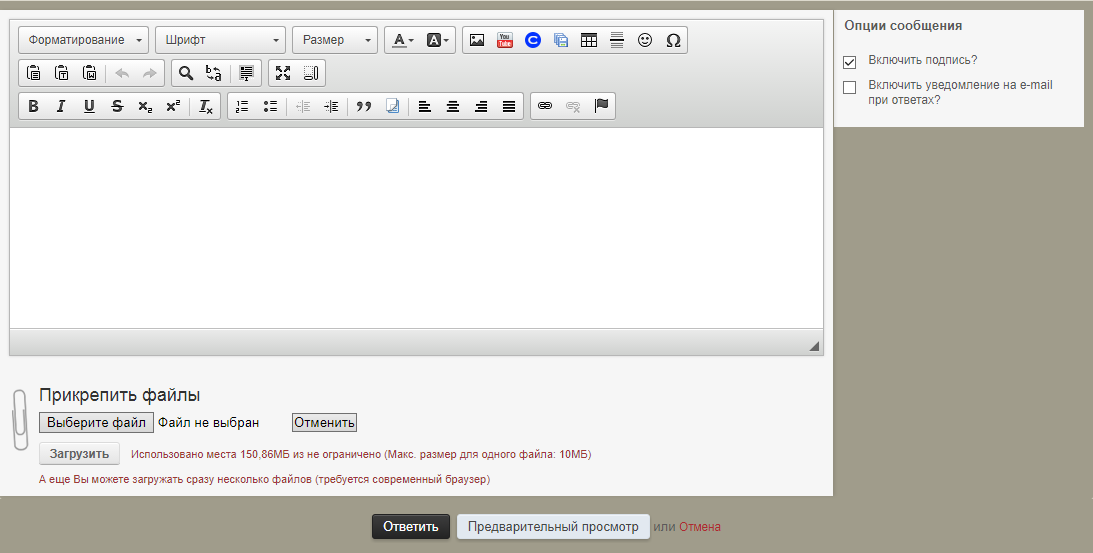Insert a numbered list

click(241, 106)
